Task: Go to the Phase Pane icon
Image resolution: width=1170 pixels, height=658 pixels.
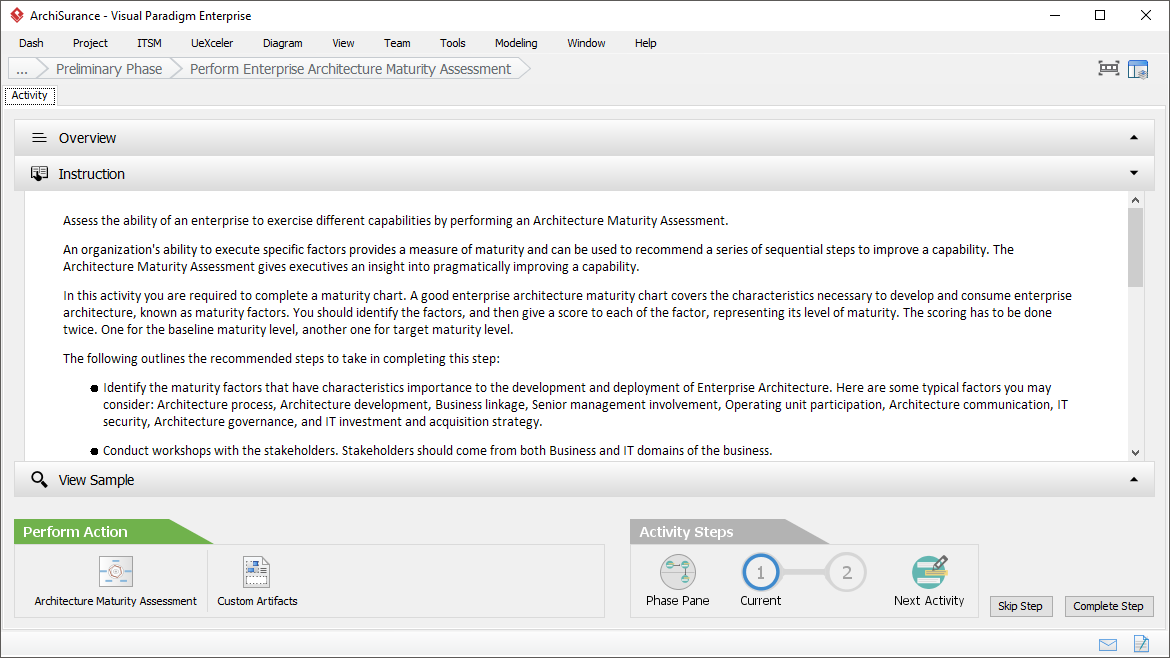Action: [x=678, y=572]
